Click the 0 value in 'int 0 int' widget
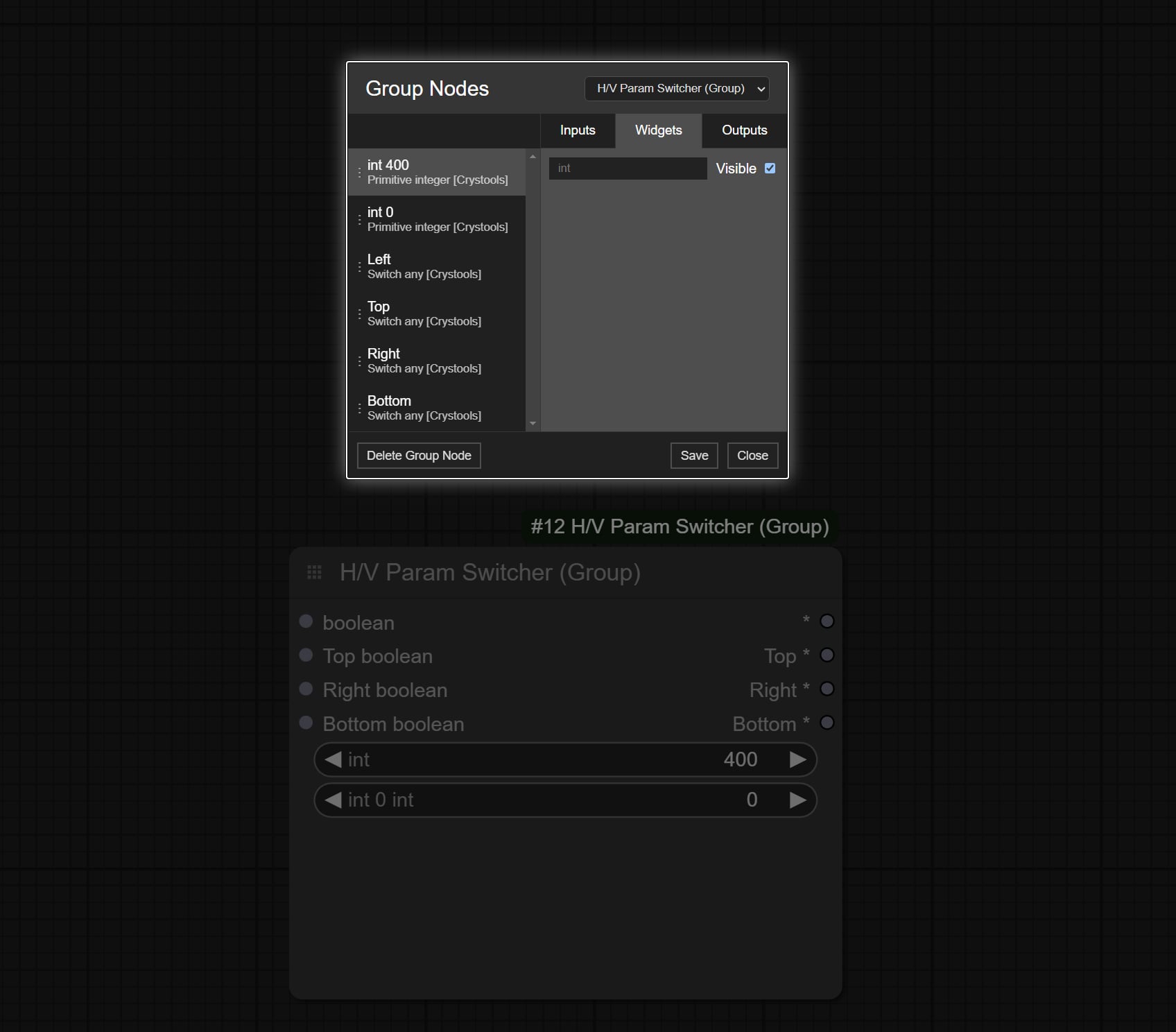This screenshot has width=1176, height=1032. tap(752, 800)
